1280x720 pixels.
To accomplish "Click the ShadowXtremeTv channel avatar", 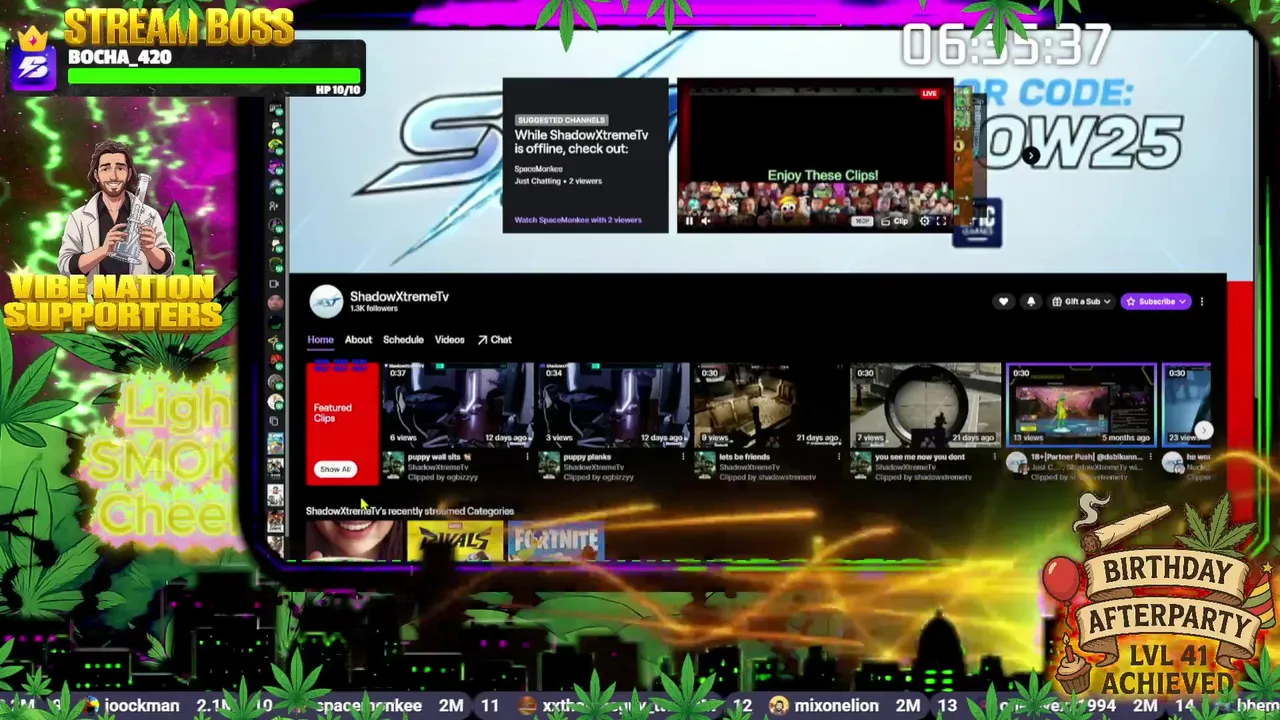I will (326, 301).
